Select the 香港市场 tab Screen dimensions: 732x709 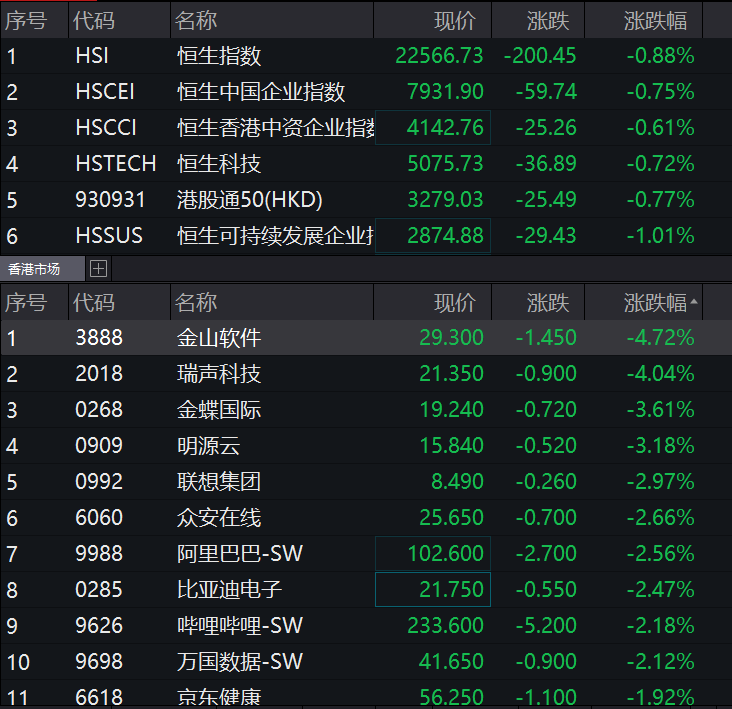click(35, 268)
